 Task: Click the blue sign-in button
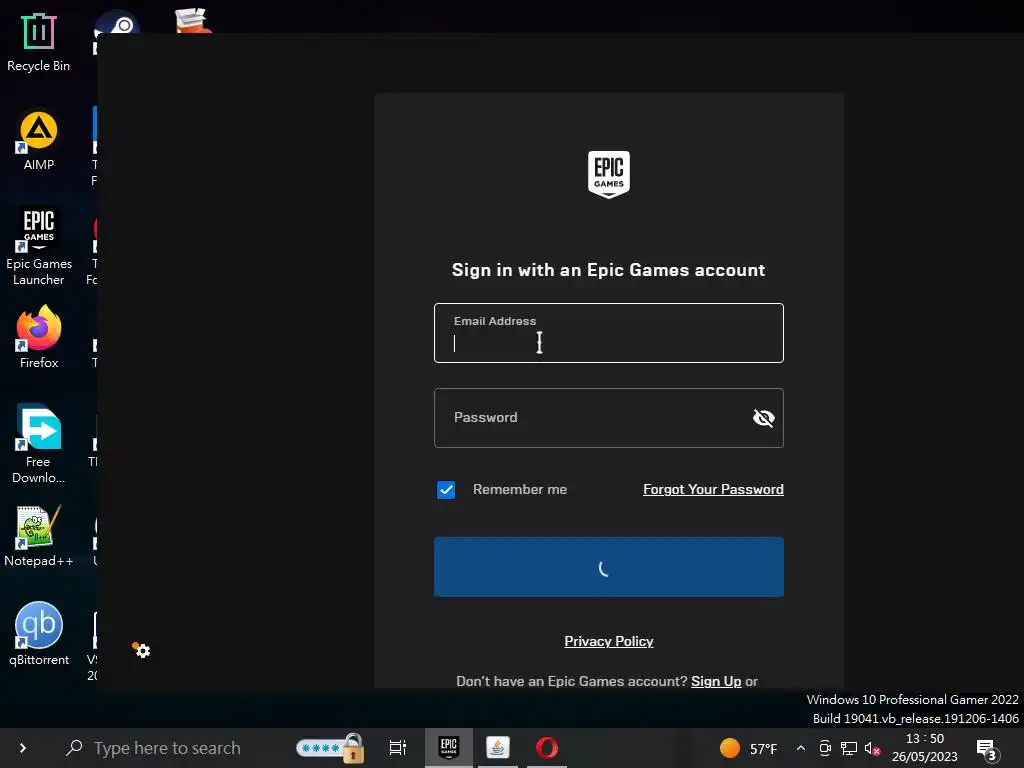tap(609, 567)
